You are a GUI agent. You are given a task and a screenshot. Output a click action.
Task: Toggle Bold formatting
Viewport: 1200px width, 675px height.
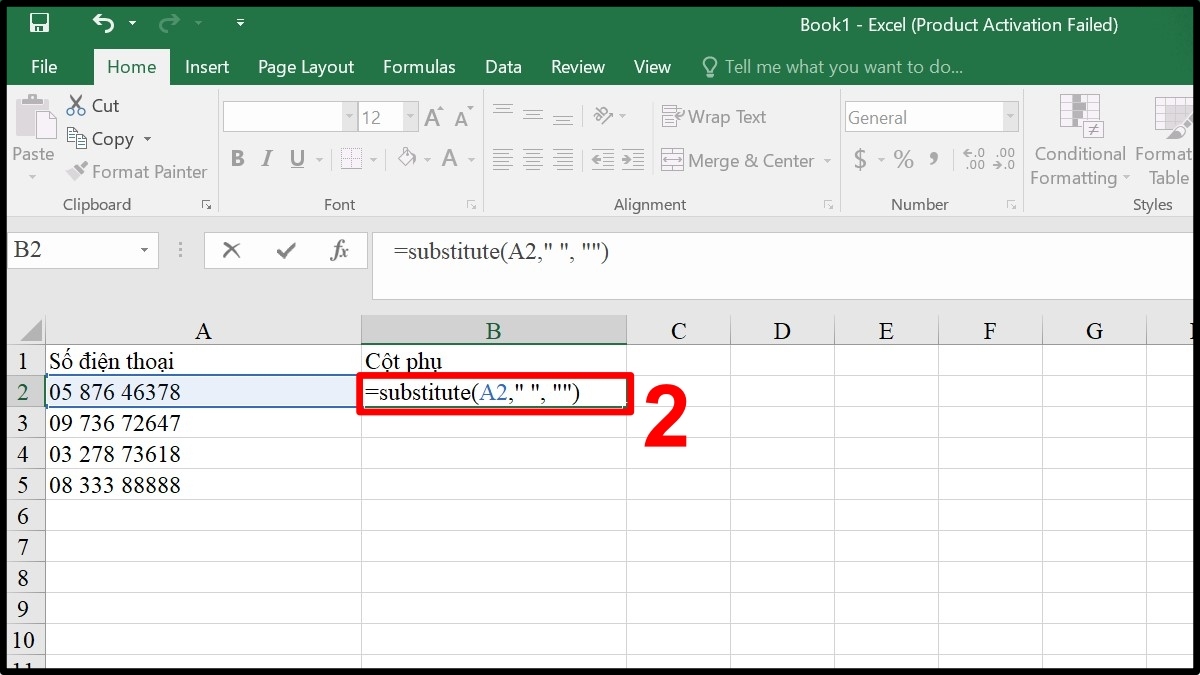pos(237,159)
